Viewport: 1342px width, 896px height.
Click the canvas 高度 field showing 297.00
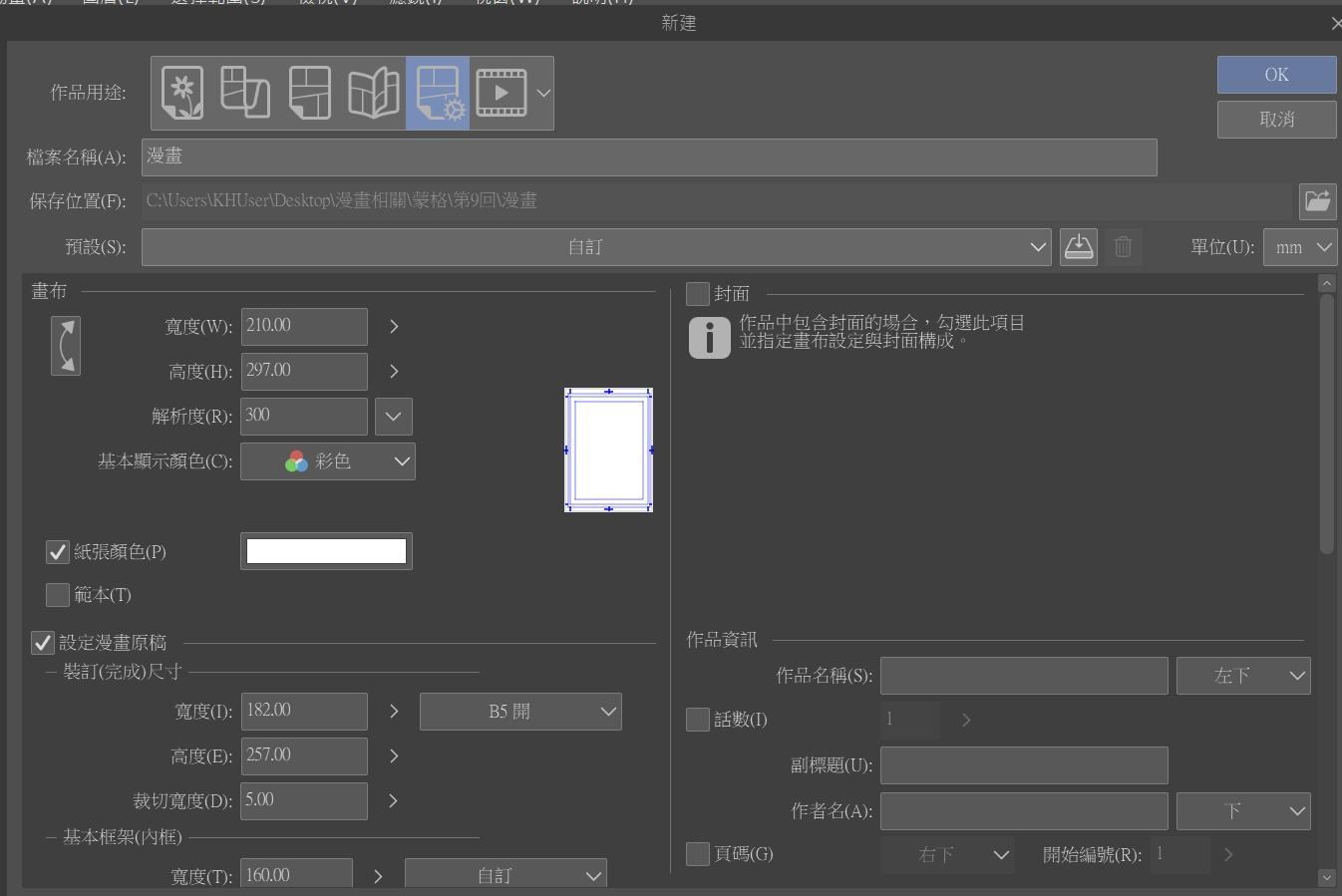click(304, 372)
